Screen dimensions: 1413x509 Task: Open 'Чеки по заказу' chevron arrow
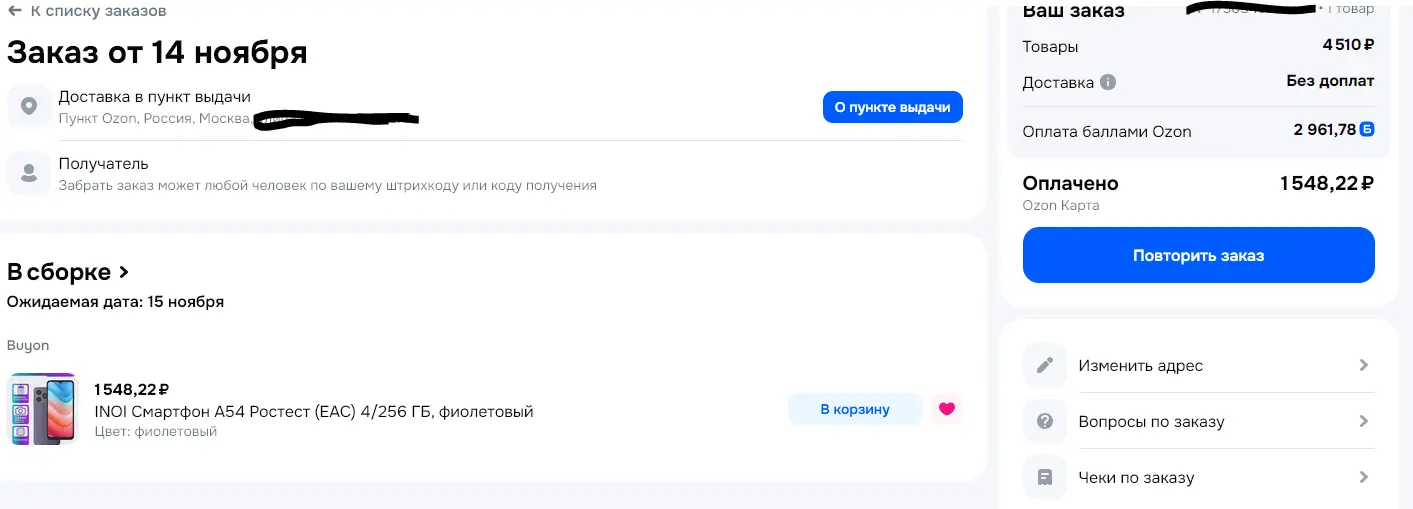[x=1363, y=477]
